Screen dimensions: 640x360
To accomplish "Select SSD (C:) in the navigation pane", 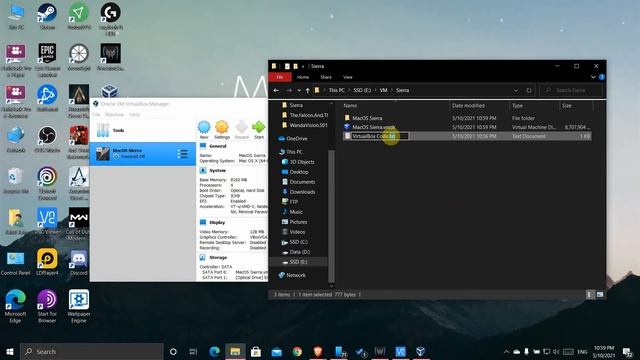I will 298,242.
